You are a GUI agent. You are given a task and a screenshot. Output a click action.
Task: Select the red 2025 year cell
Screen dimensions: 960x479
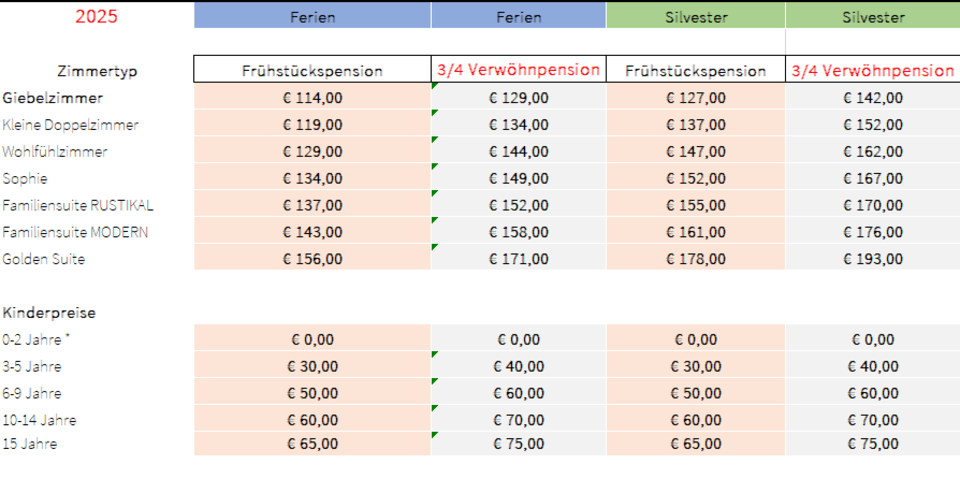pyautogui.click(x=97, y=17)
